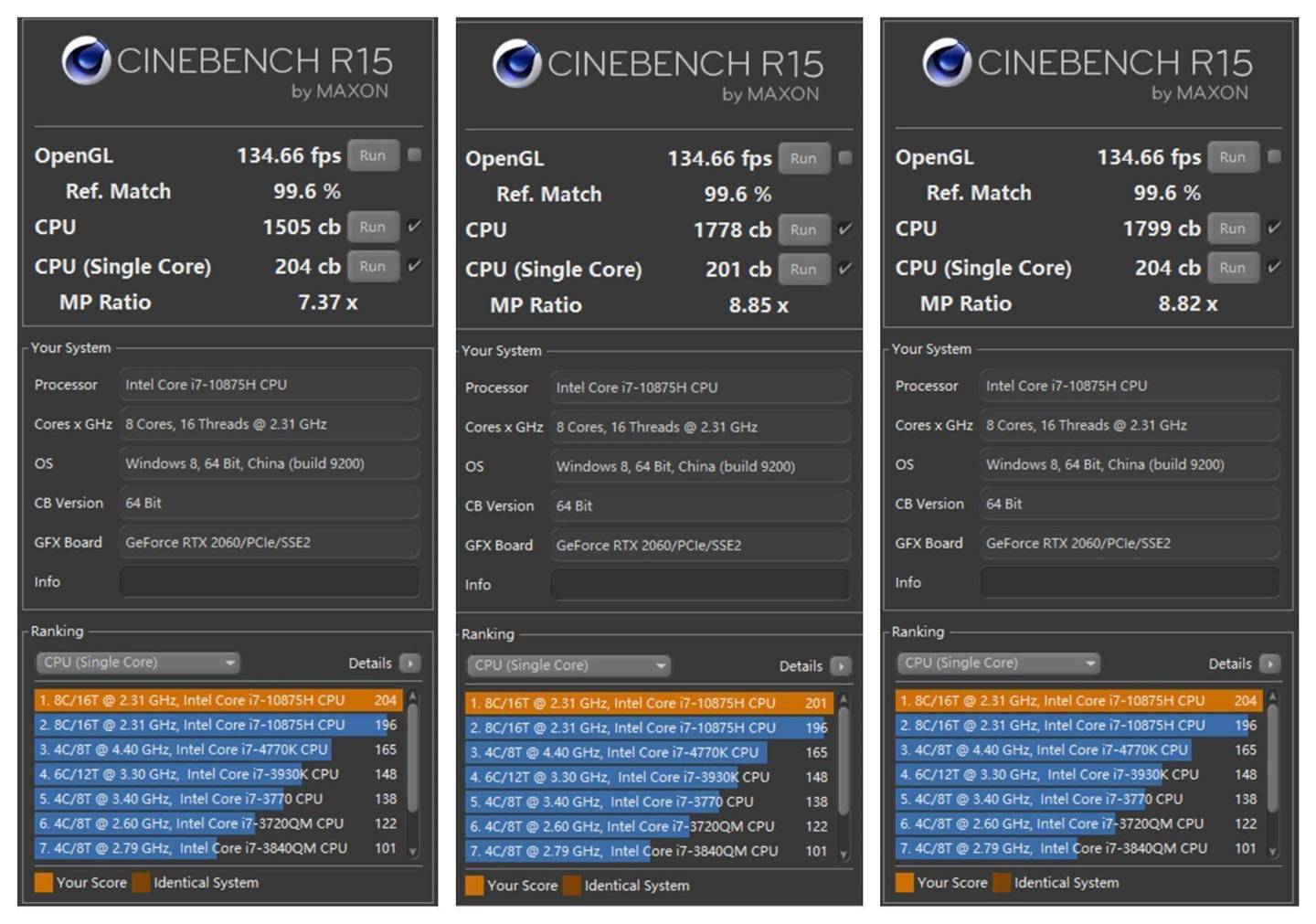Screen dimensions: 1316x924
Task: Click the ranking scrollbar thumb in the middle window
Action: click(x=844, y=760)
